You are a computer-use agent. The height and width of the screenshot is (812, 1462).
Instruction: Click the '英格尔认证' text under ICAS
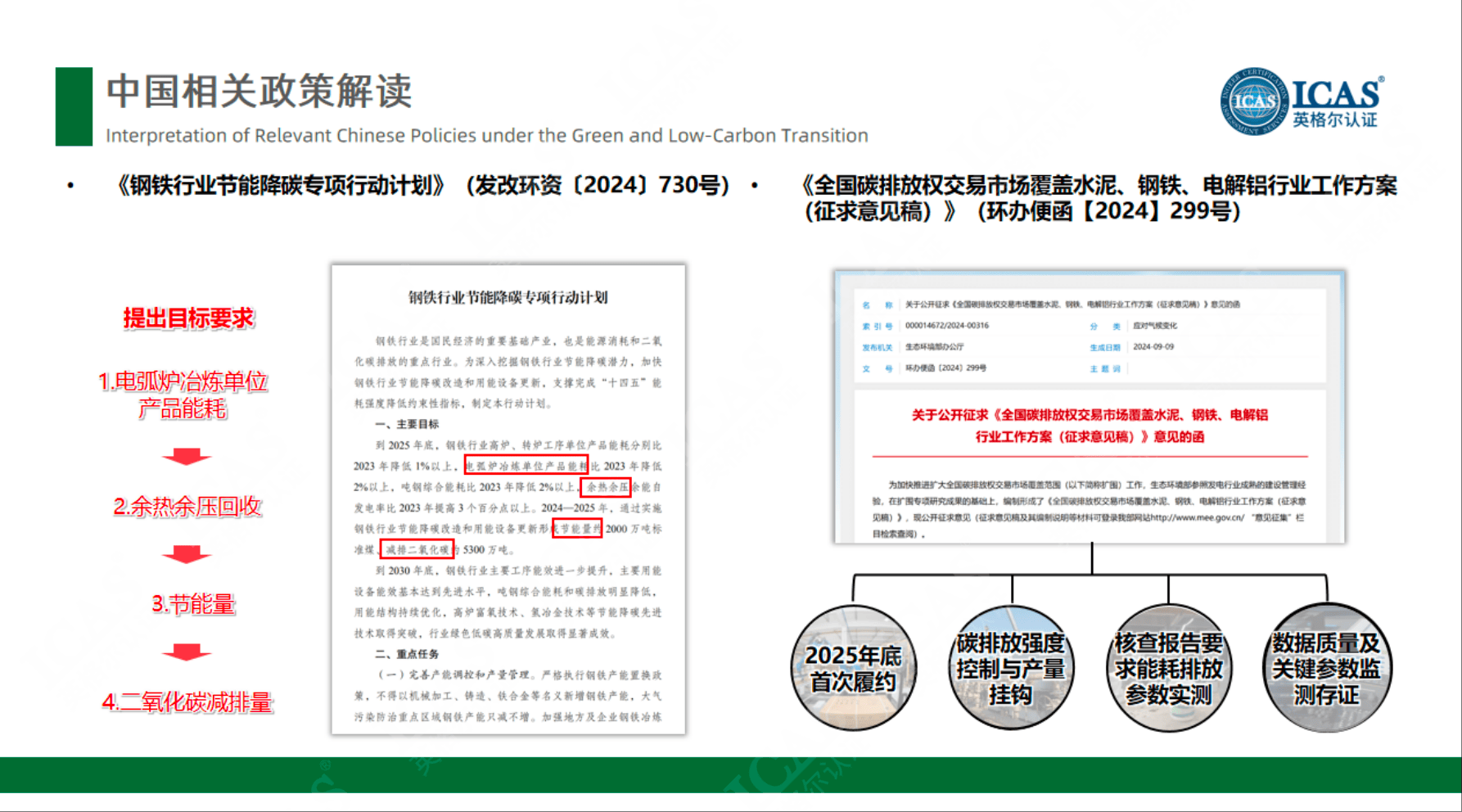tap(1335, 120)
